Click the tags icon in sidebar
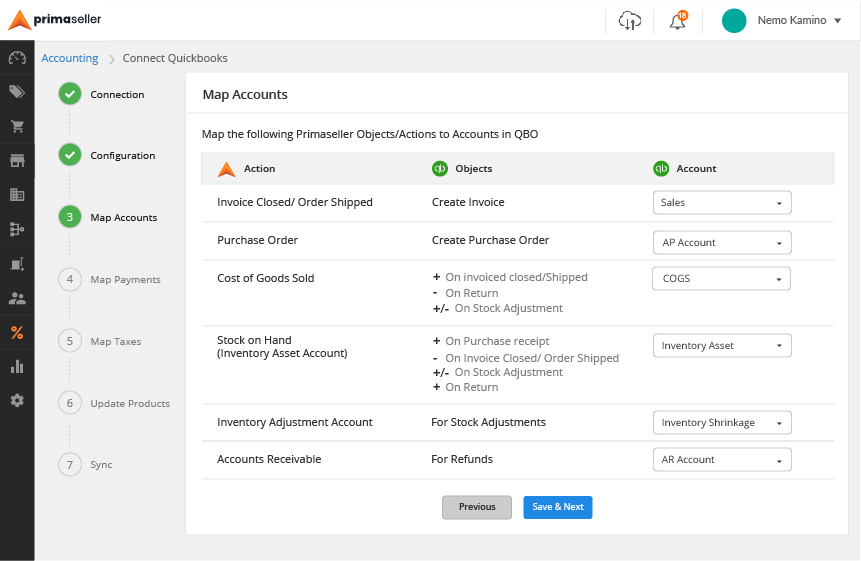This screenshot has width=861, height=561. point(17,92)
